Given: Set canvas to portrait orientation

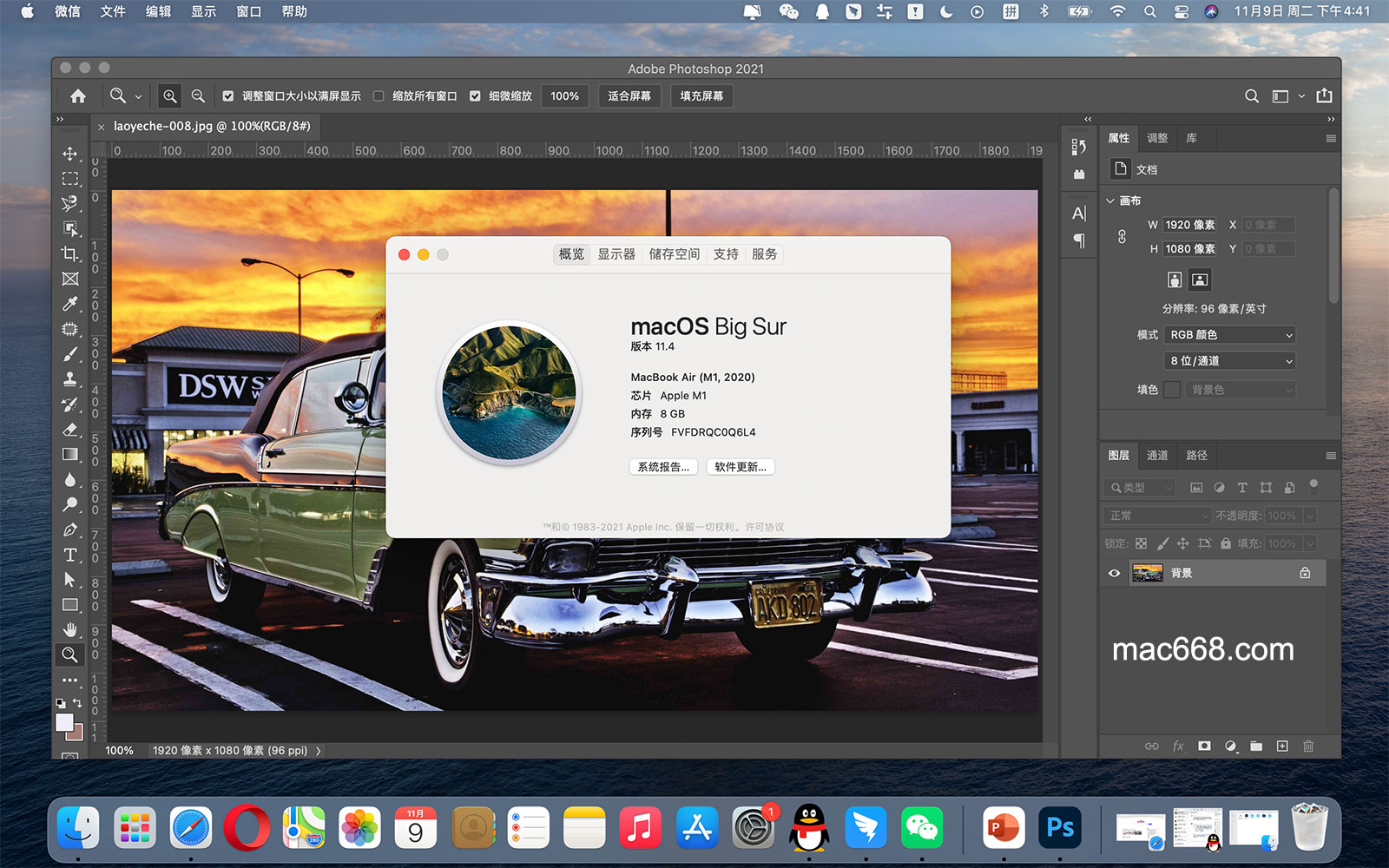Looking at the screenshot, I should 1175,279.
